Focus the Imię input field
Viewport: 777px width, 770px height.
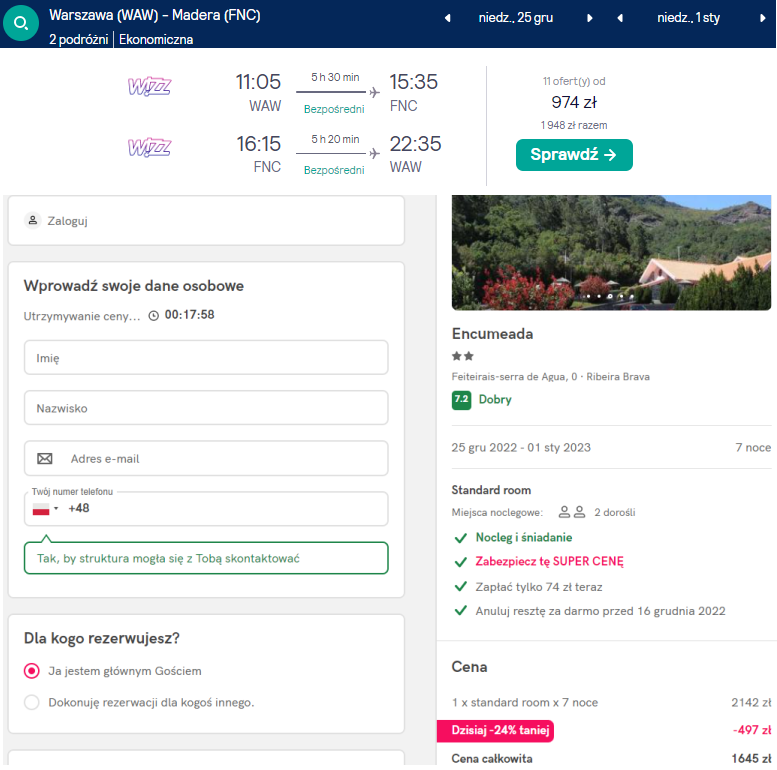[206, 357]
